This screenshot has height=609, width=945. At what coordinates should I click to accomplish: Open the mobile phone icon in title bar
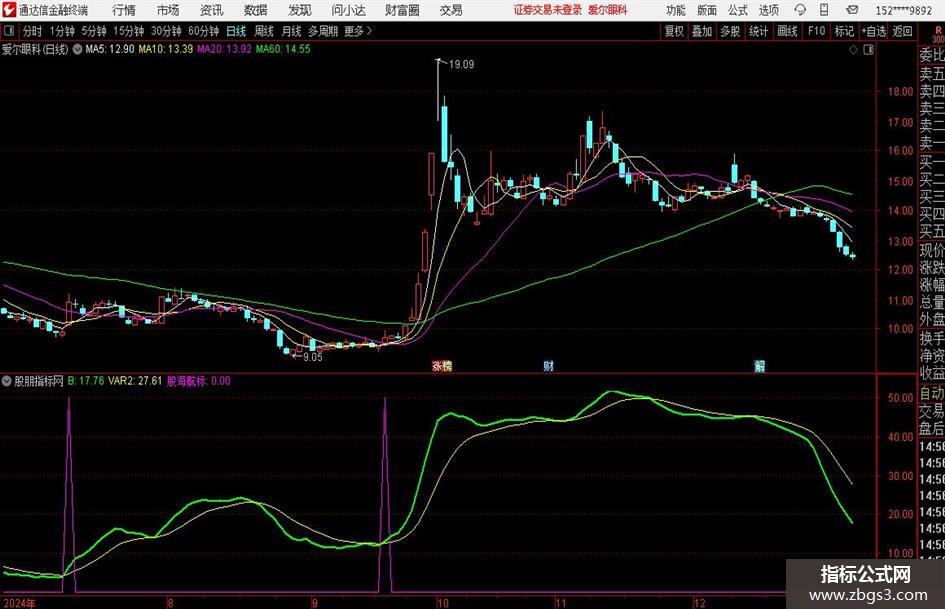point(824,10)
